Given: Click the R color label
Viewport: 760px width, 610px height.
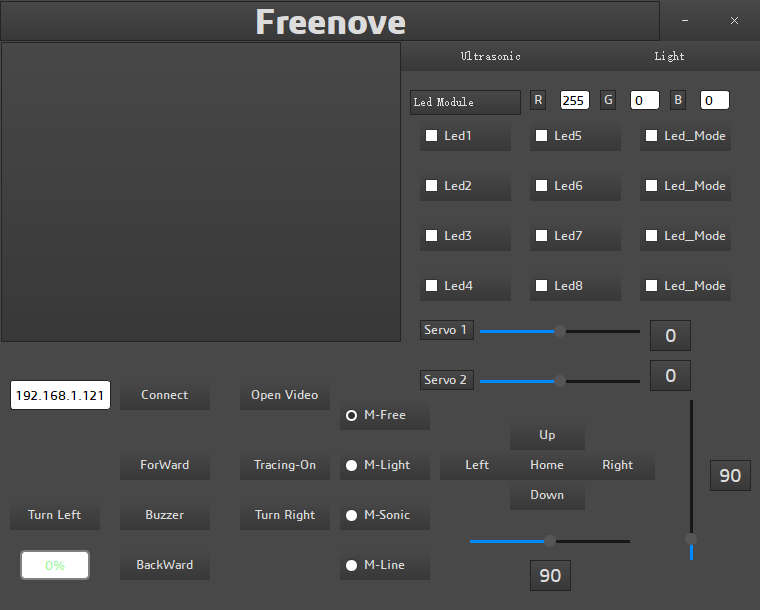Looking at the screenshot, I should coord(538,100).
